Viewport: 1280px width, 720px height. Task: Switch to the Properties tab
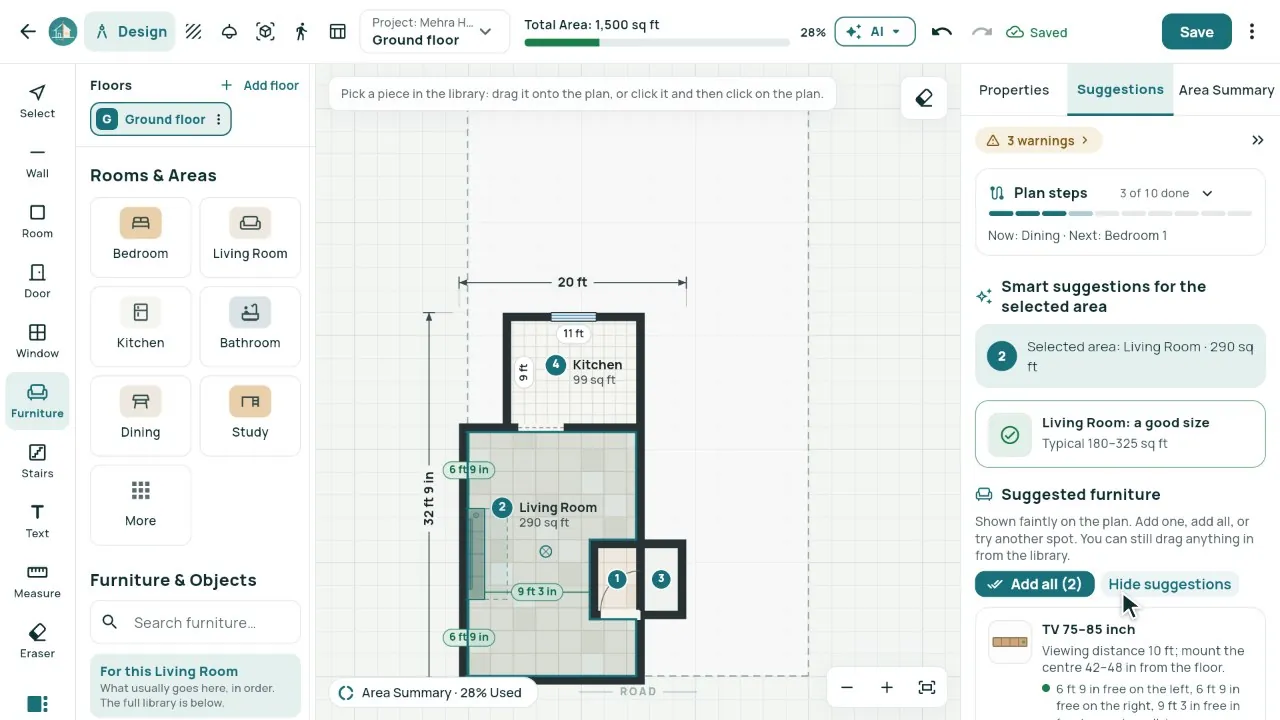[1014, 90]
